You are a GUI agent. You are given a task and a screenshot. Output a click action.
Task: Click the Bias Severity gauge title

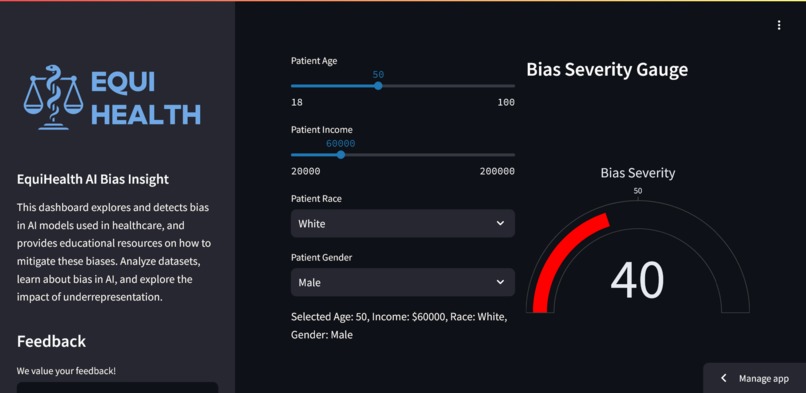pos(638,173)
